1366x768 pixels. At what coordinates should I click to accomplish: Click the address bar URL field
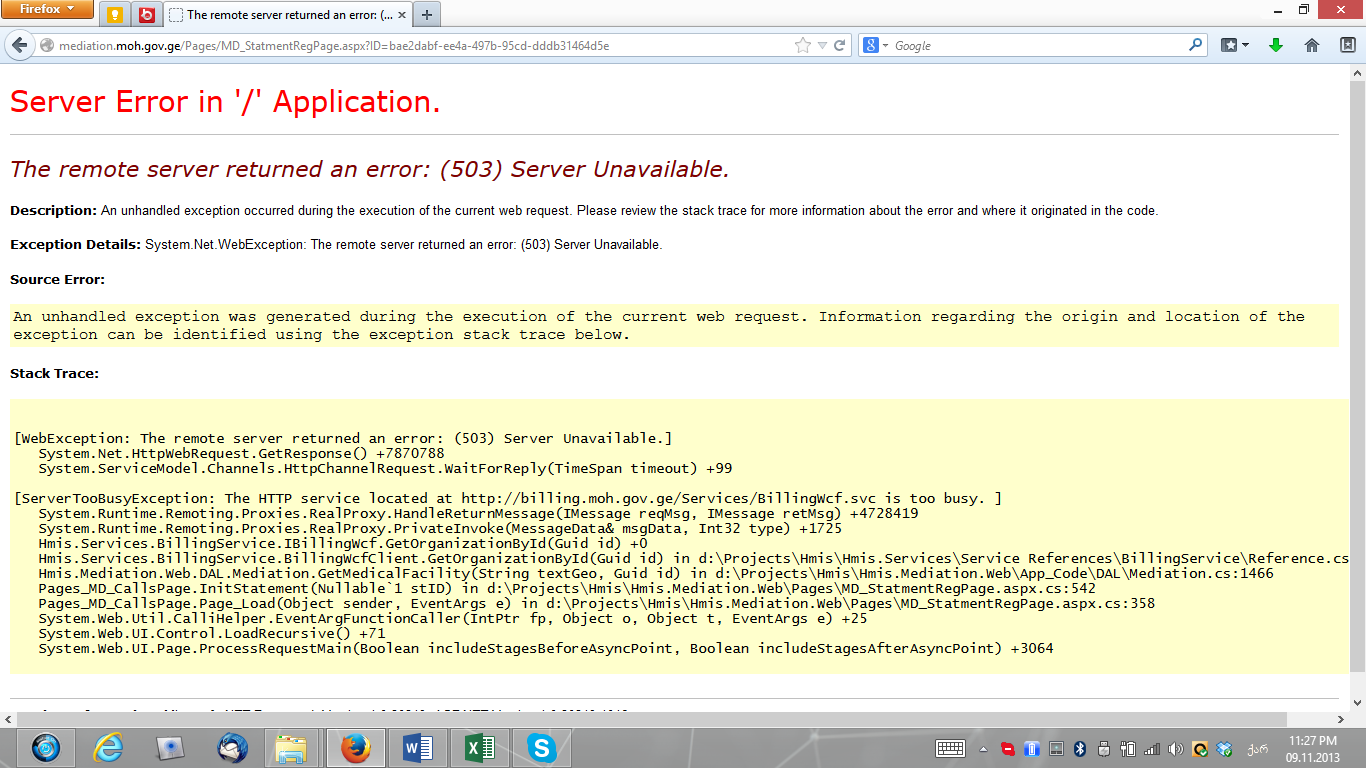tap(400, 45)
